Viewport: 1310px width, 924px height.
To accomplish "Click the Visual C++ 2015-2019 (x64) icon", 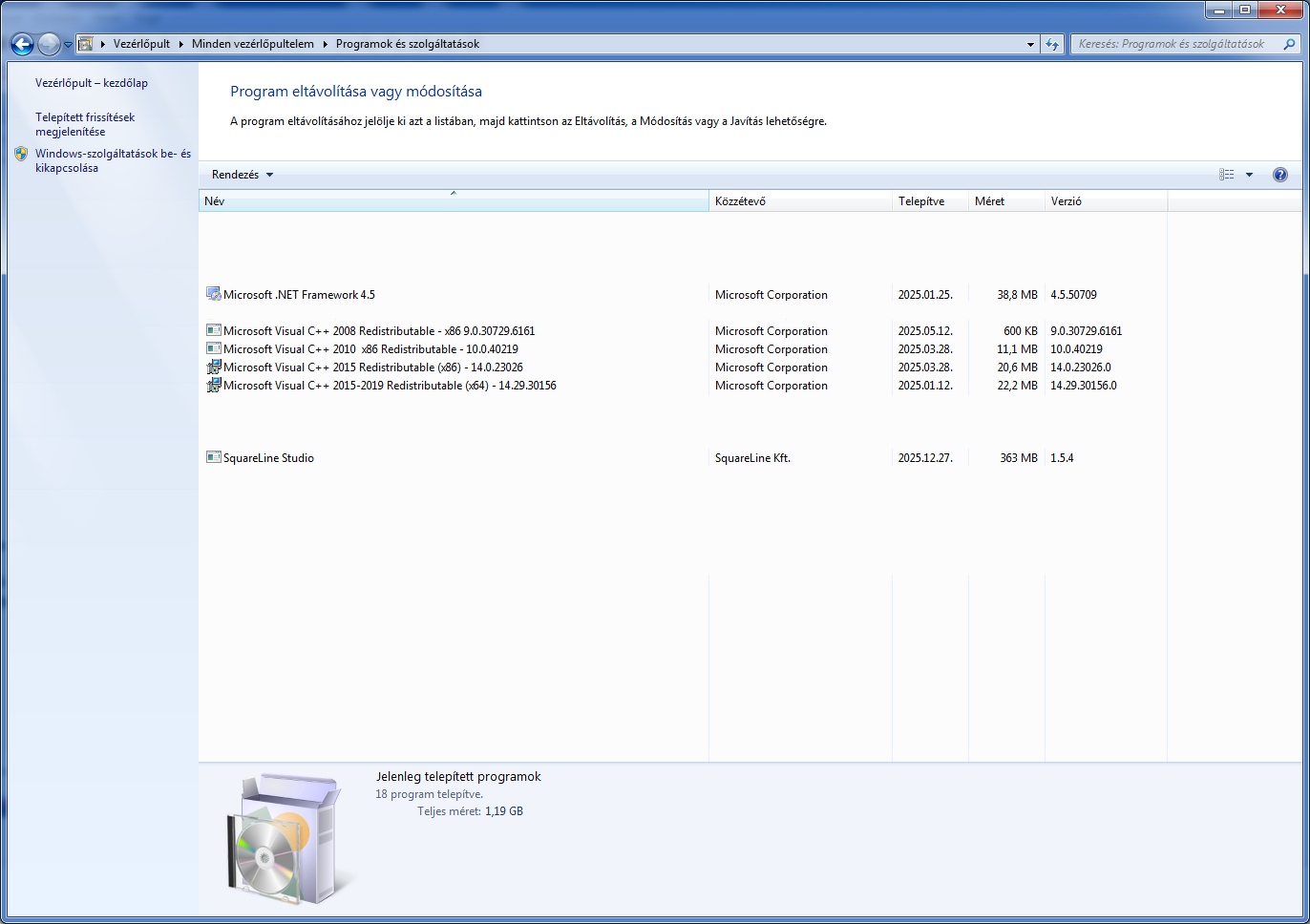I will 214,385.
